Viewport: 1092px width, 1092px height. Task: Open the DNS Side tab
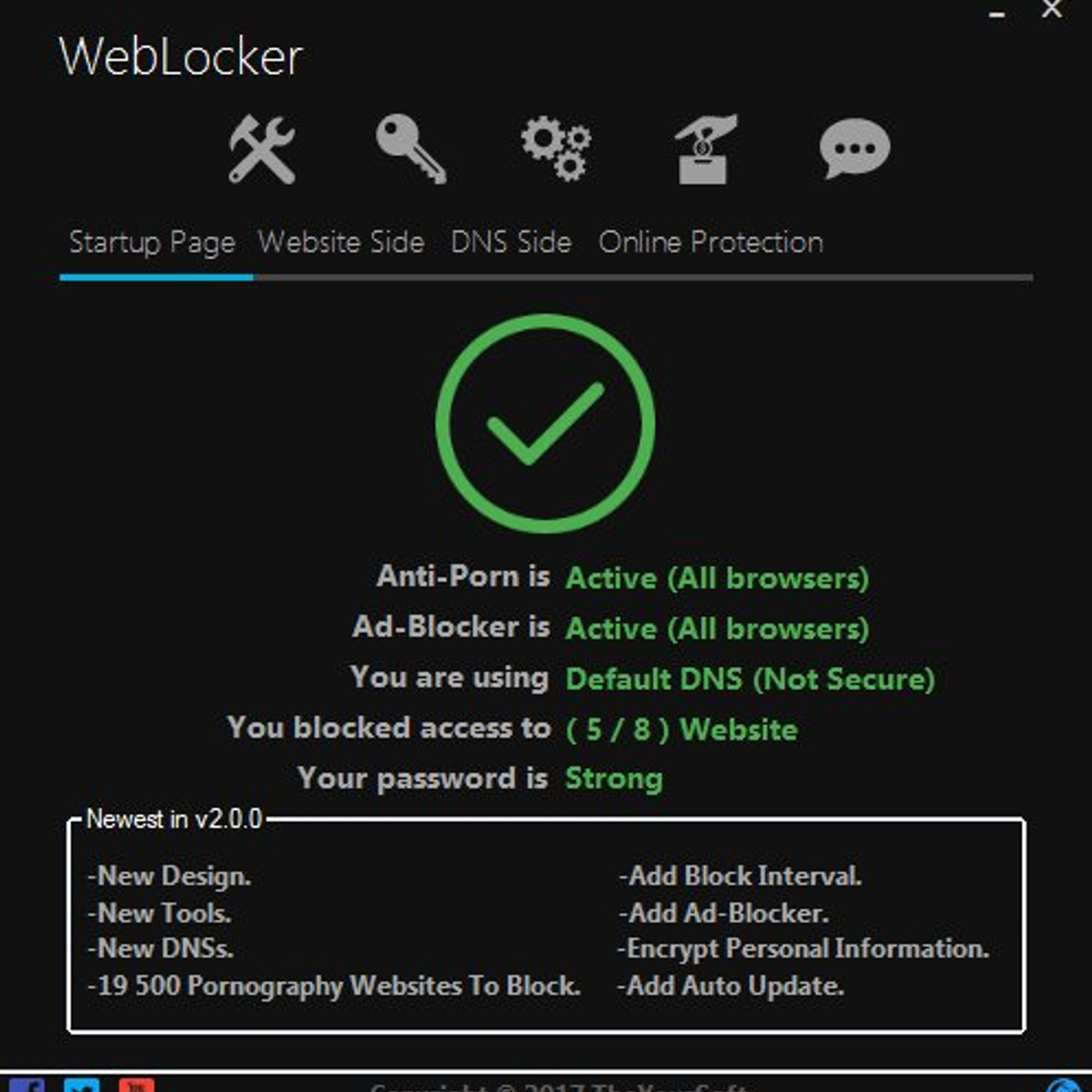tap(511, 242)
